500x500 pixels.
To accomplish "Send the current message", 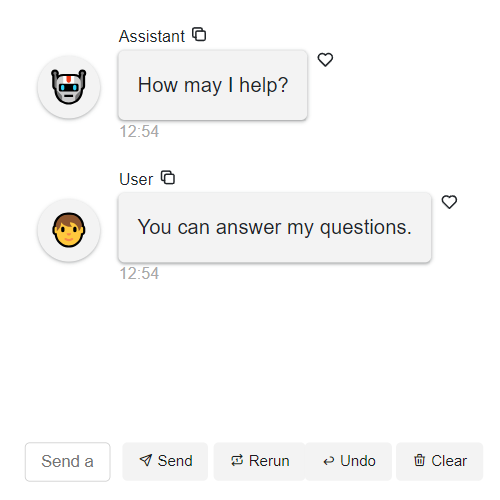I will coord(165,461).
